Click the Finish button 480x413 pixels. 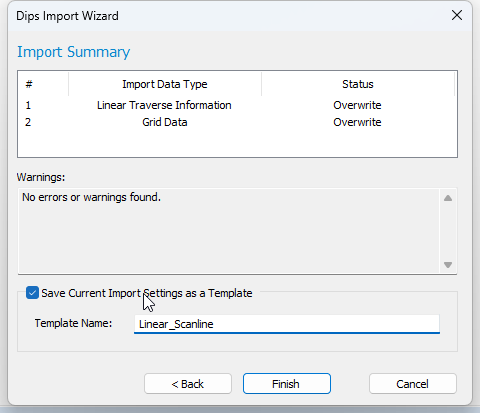287,384
